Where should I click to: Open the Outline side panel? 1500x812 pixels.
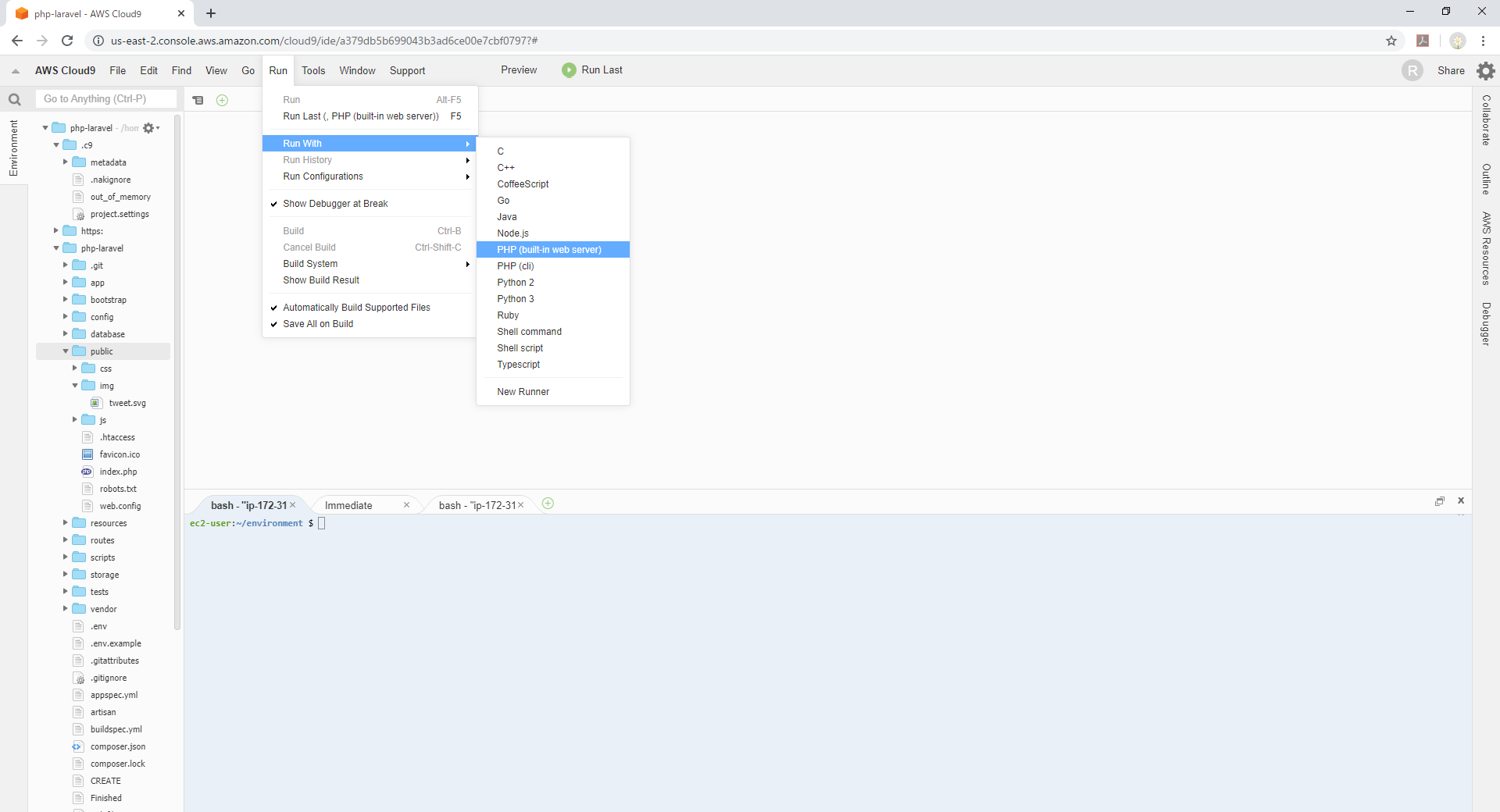pyautogui.click(x=1486, y=179)
